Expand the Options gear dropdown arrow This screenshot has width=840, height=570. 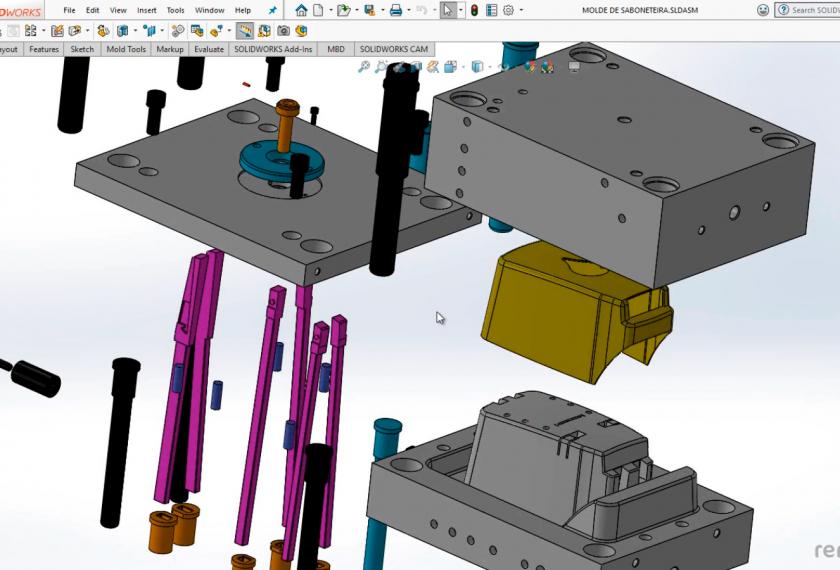click(x=521, y=10)
